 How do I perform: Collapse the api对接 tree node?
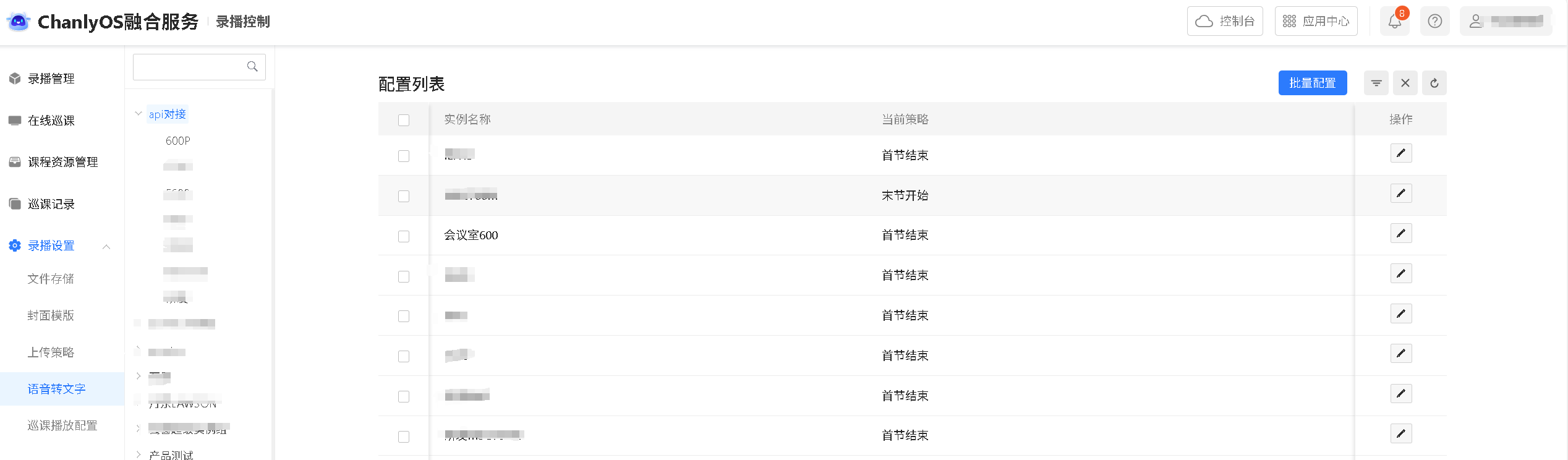[138, 114]
